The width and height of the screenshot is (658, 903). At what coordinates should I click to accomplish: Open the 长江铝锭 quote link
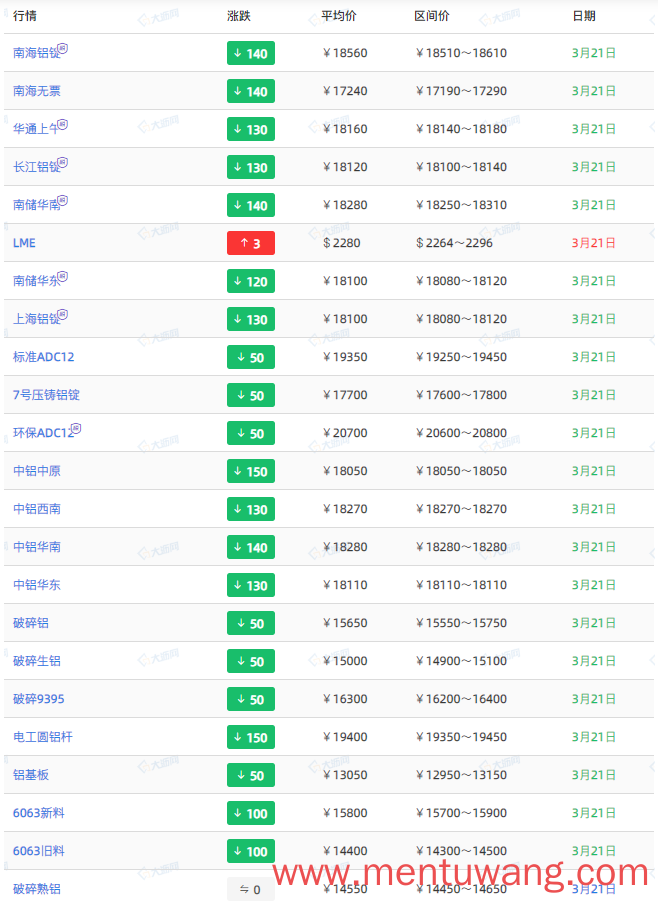coord(36,167)
